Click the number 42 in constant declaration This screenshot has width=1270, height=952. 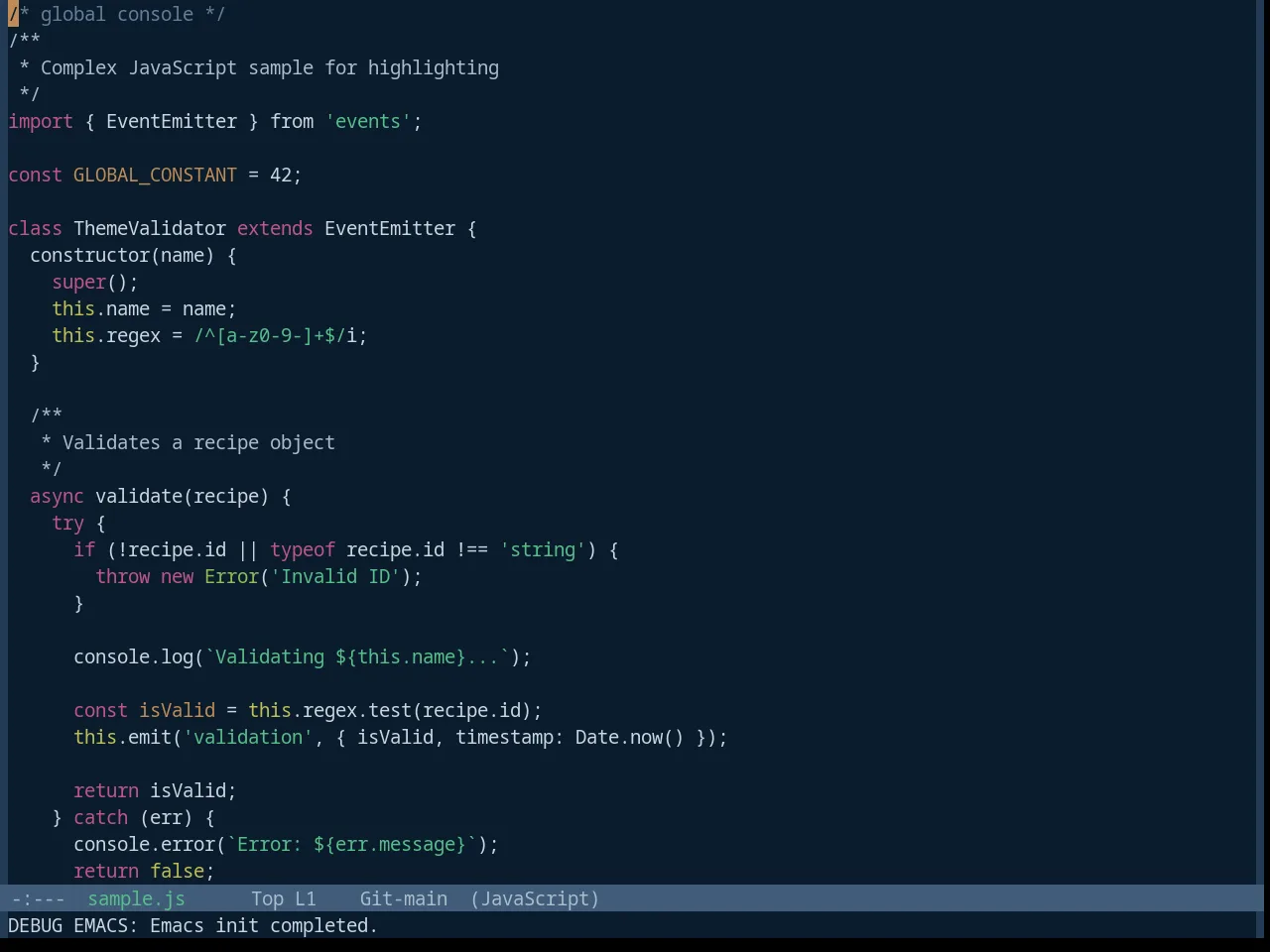click(281, 175)
